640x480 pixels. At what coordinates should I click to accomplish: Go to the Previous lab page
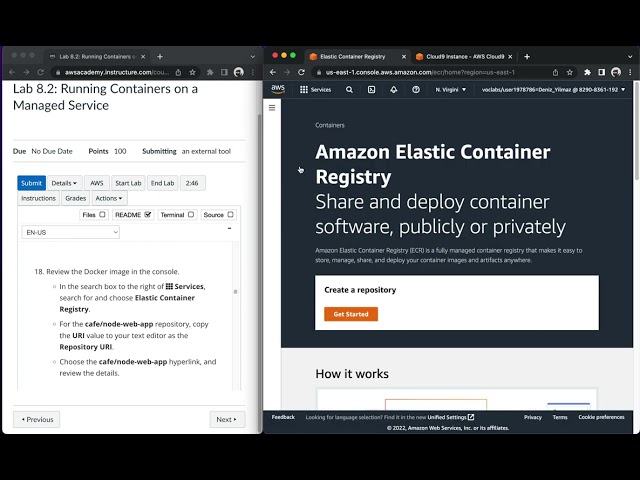point(37,419)
